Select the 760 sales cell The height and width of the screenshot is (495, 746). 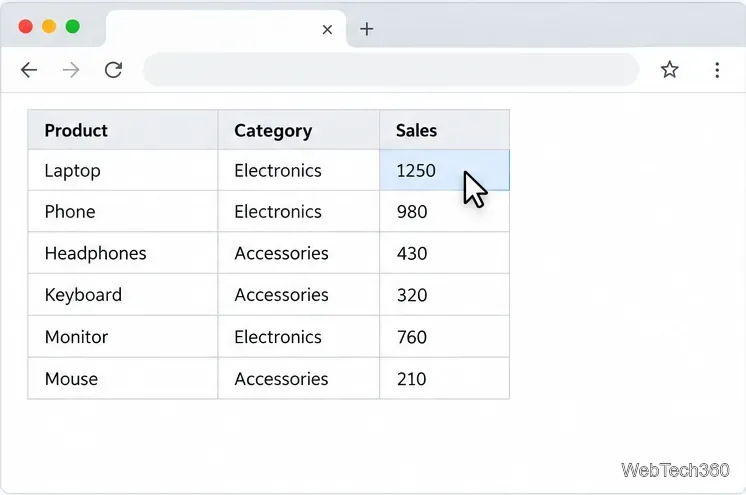tap(444, 337)
